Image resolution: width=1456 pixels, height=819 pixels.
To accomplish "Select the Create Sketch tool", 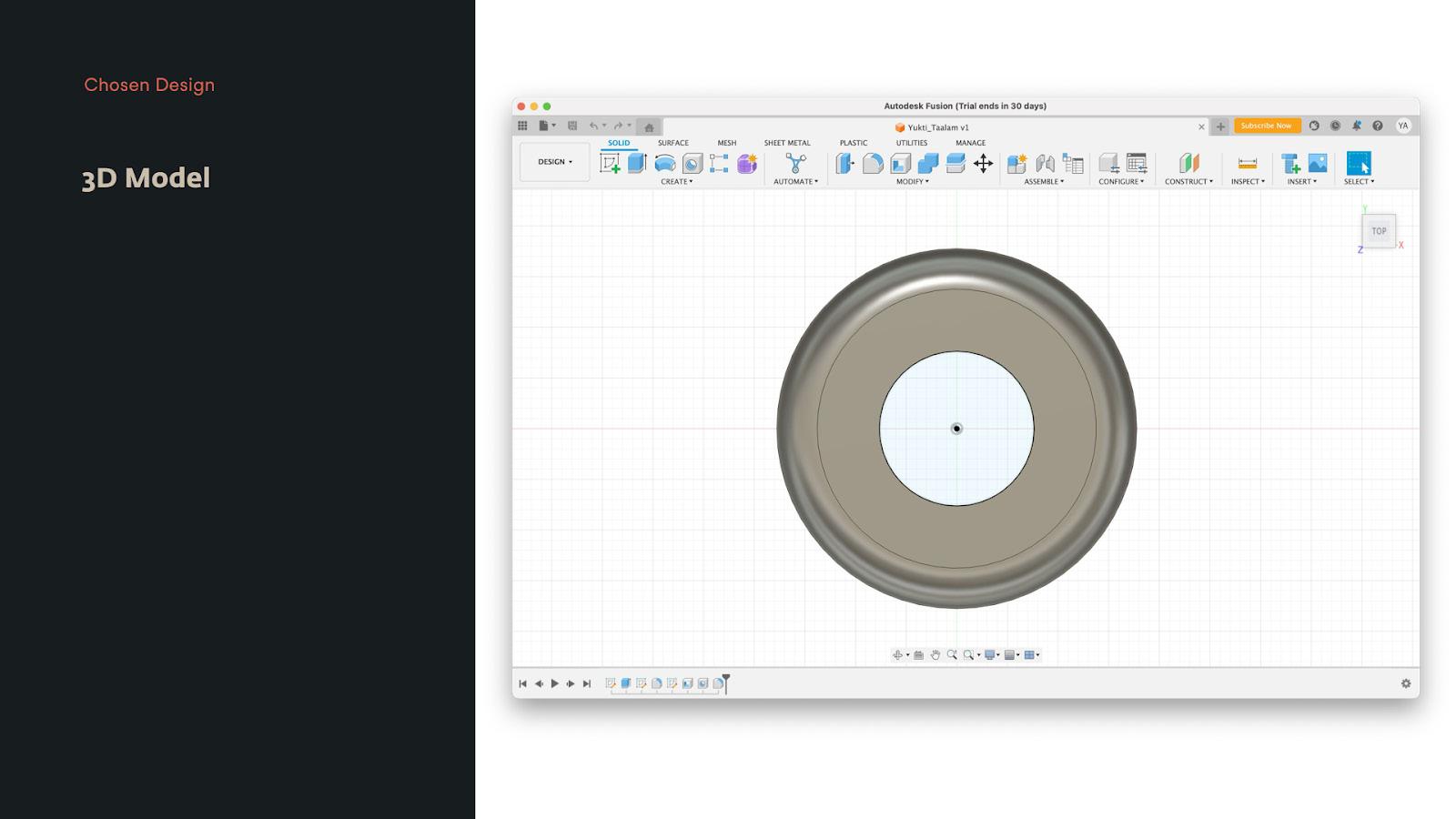I will tap(610, 163).
